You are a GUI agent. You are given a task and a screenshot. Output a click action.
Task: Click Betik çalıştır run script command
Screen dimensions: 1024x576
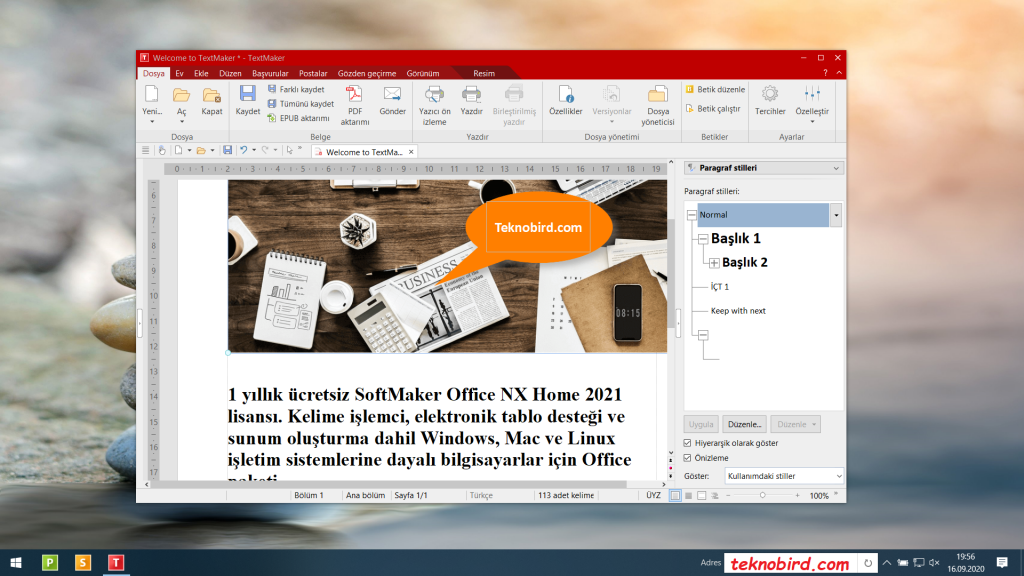(x=712, y=108)
